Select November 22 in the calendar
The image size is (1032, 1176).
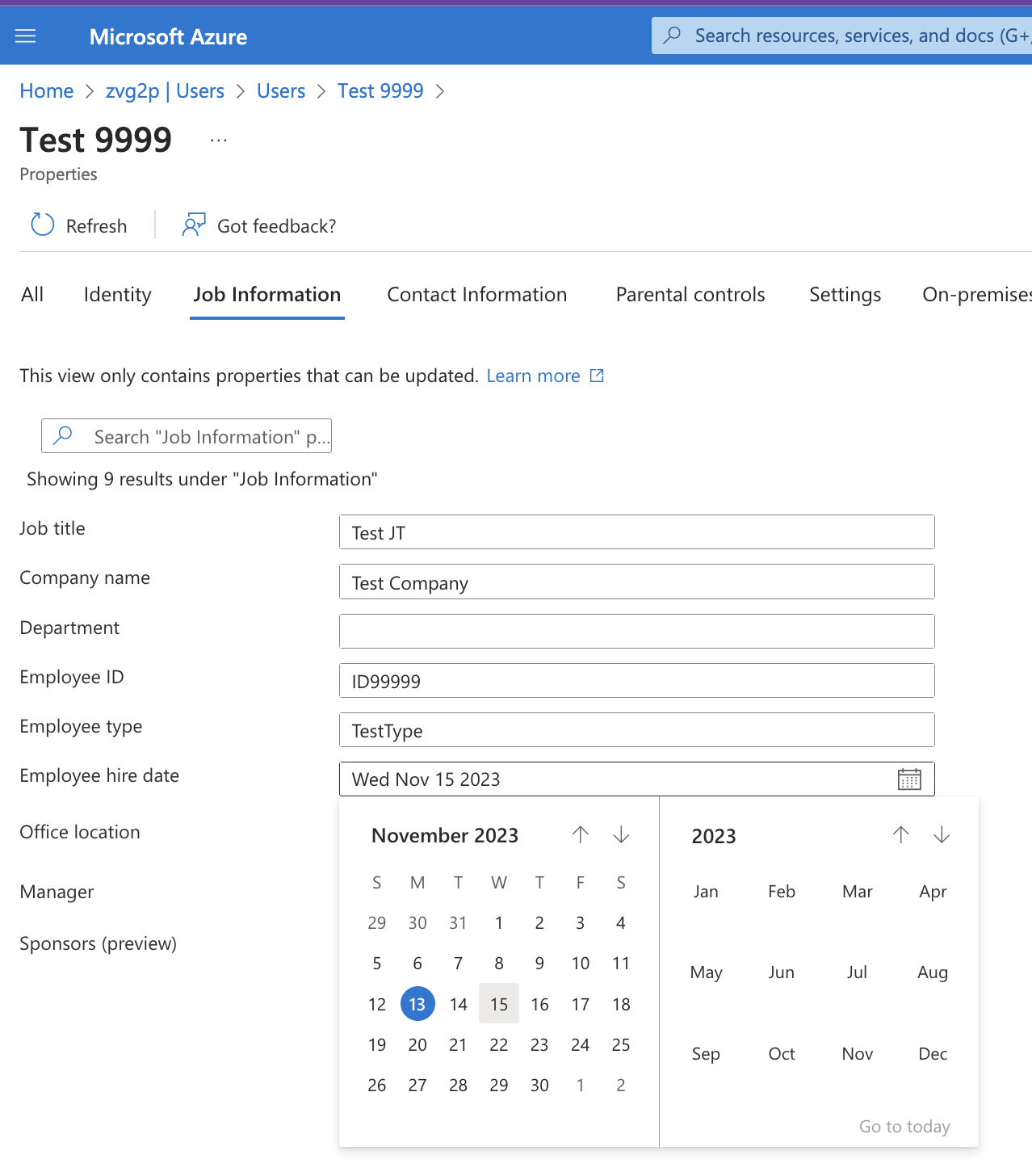[499, 1045]
